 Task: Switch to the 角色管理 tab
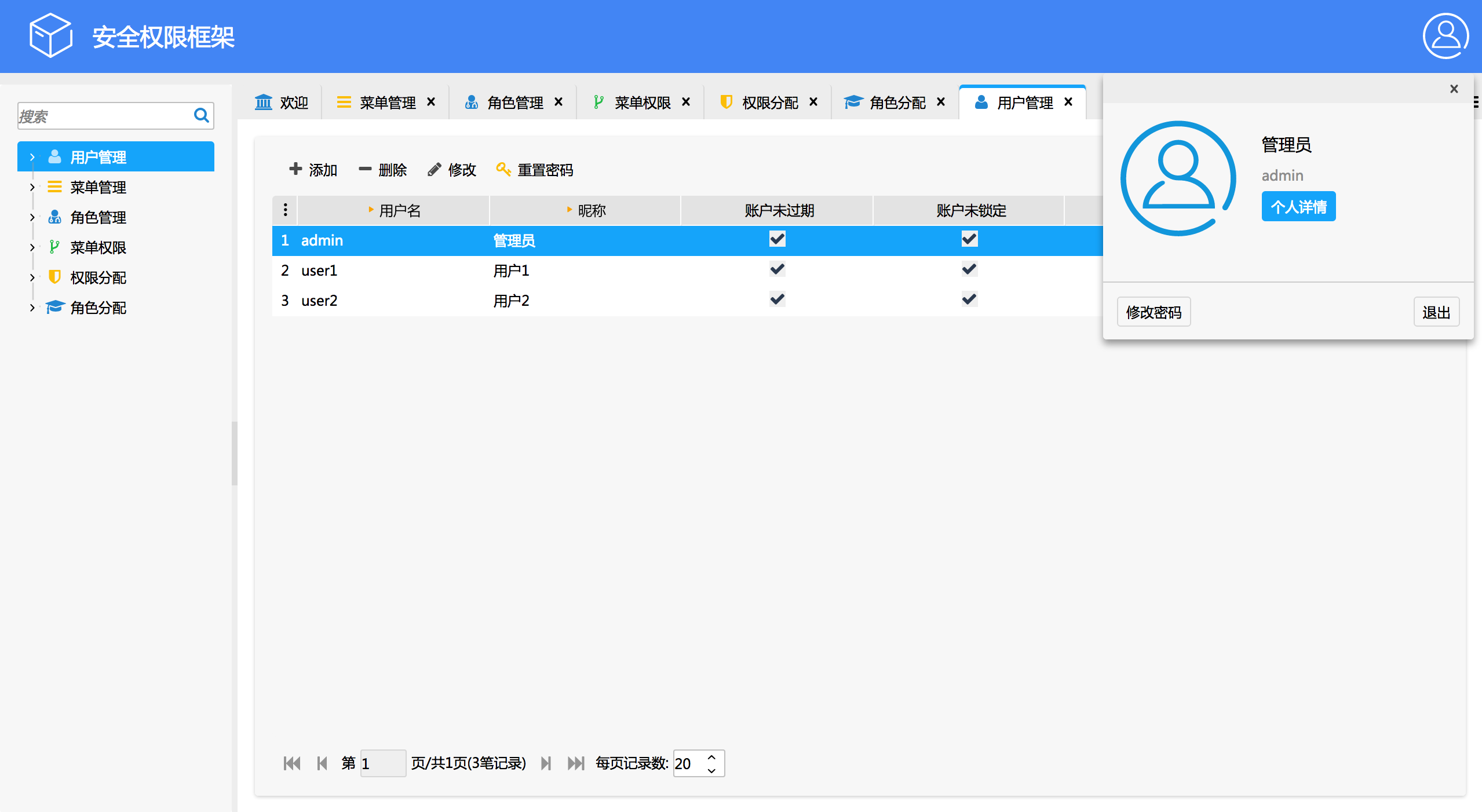pos(514,103)
